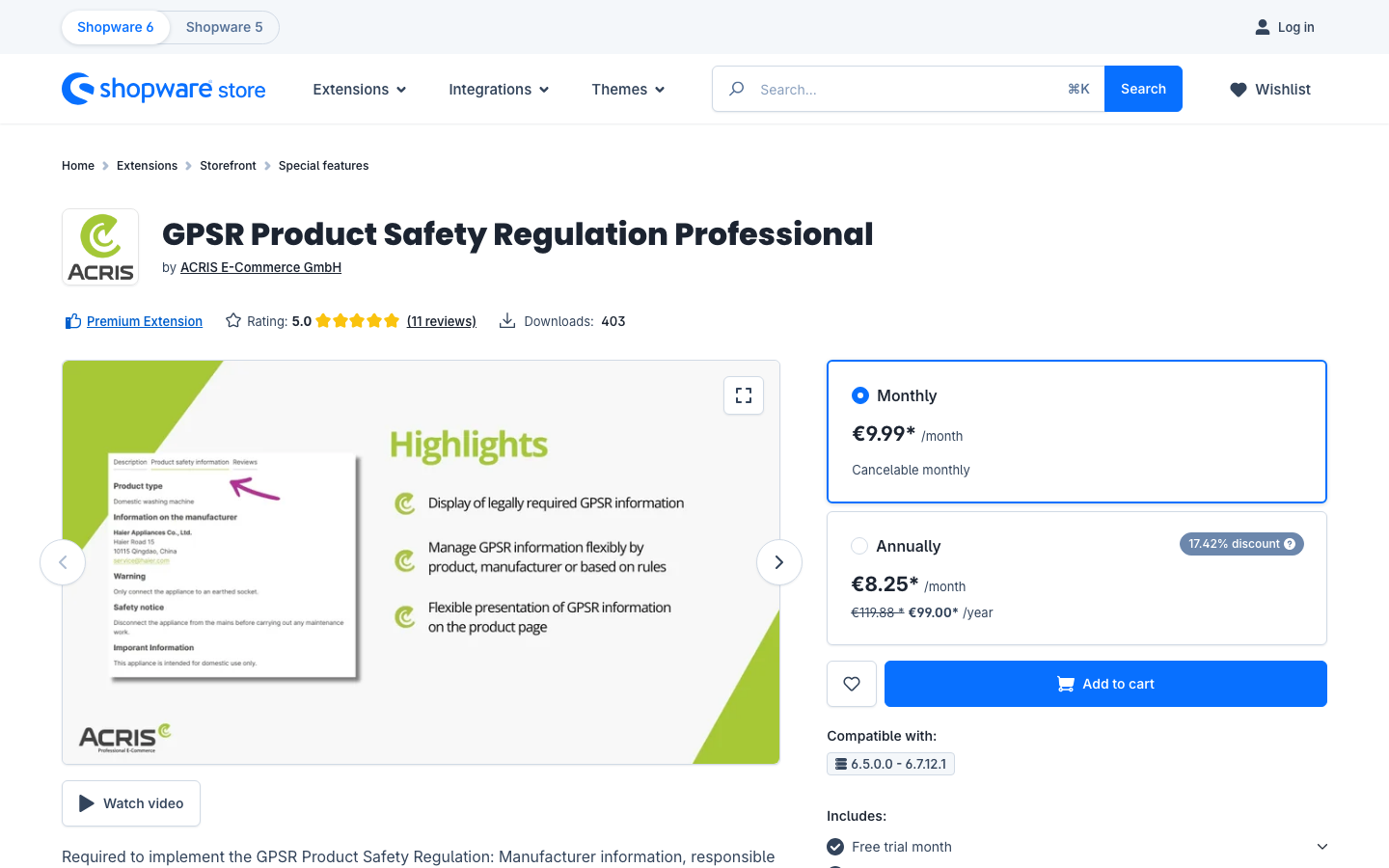The image size is (1389, 868).
Task: Click the Watch video play icon
Action: click(87, 803)
